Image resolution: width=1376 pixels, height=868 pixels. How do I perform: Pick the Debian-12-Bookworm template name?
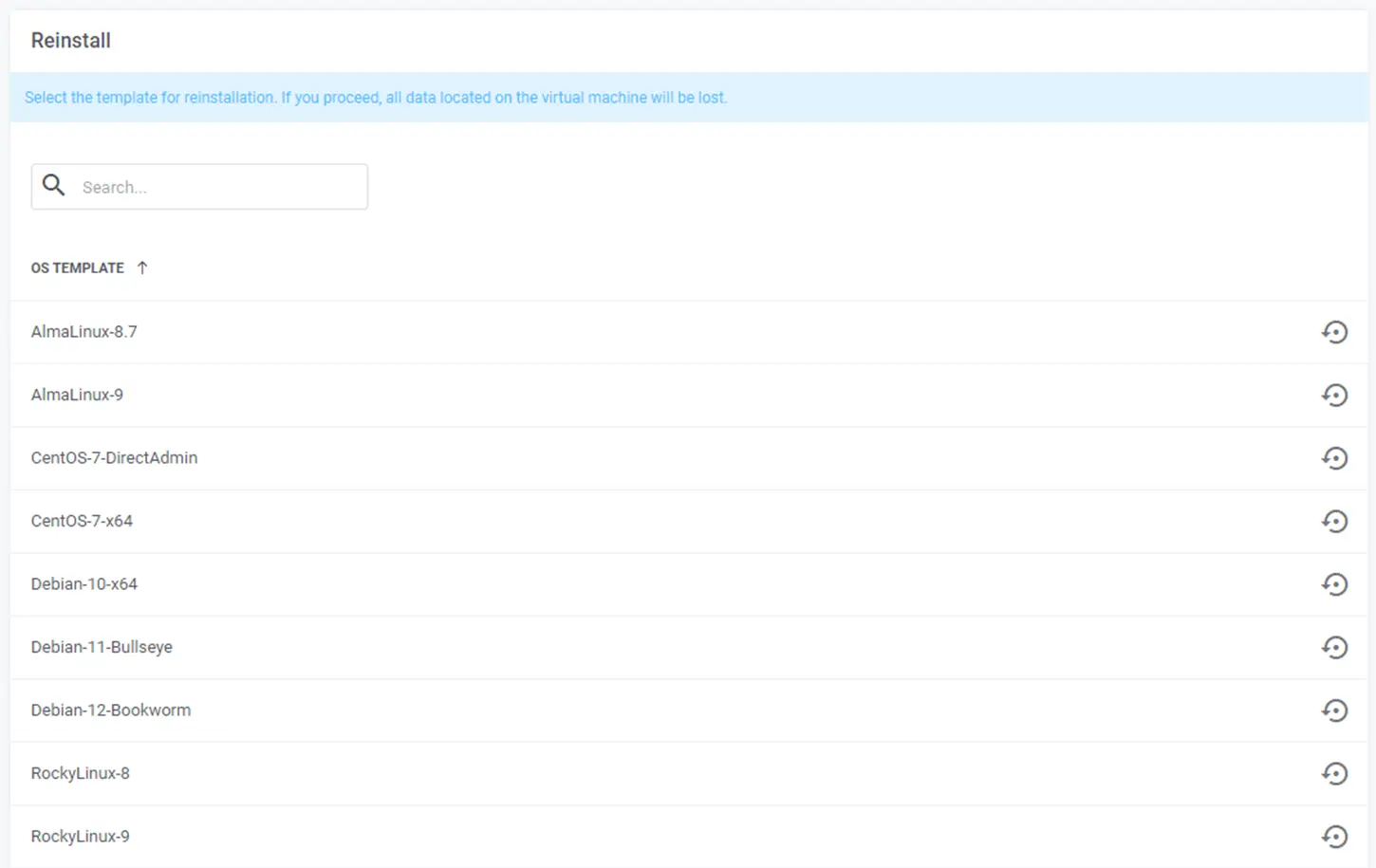point(110,711)
